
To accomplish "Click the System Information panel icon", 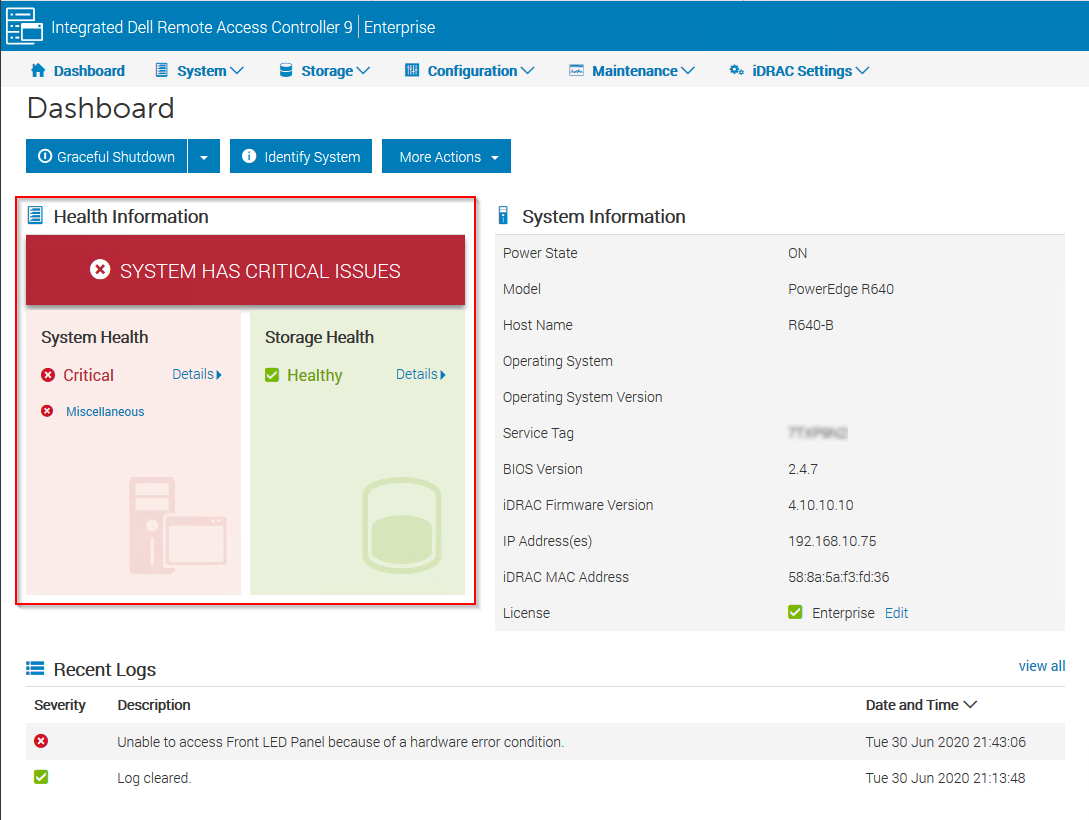I will [502, 216].
